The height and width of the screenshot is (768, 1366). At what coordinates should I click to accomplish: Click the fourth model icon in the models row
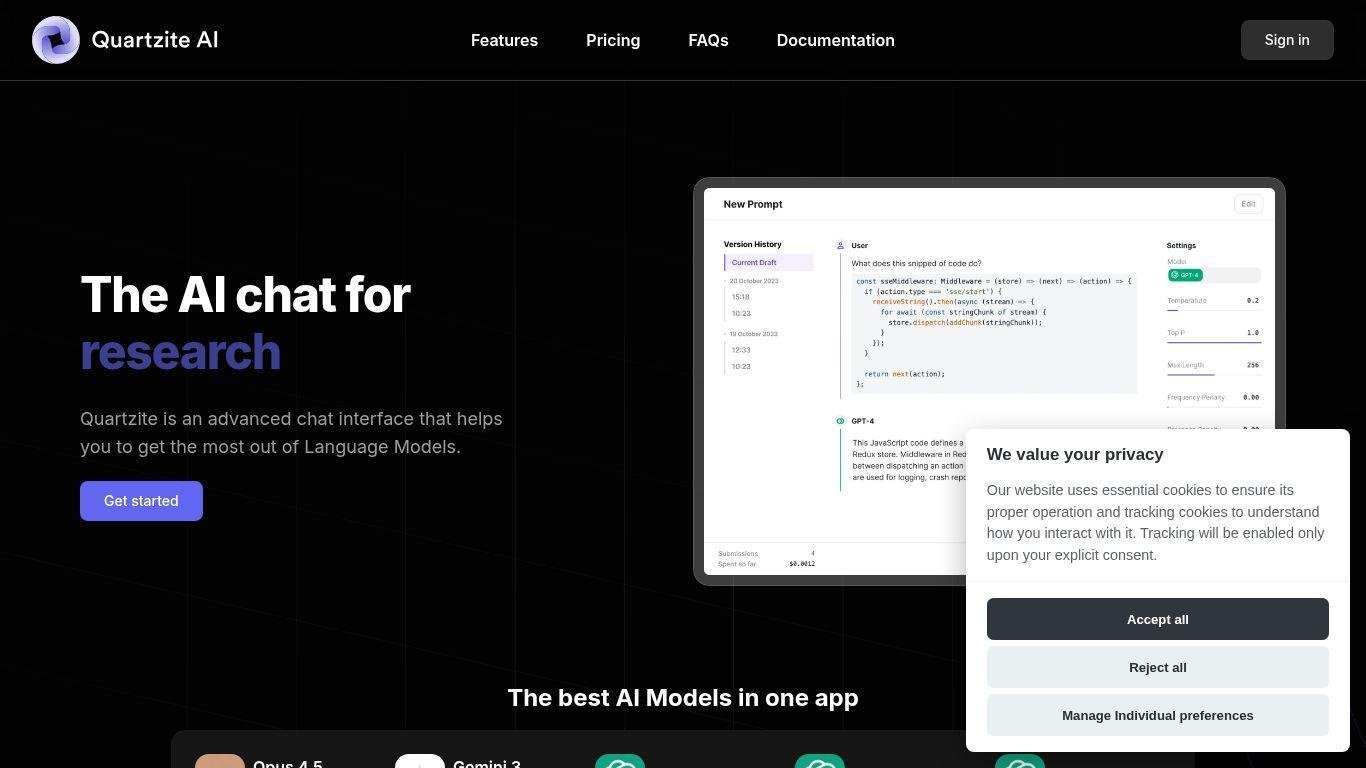tap(820, 762)
